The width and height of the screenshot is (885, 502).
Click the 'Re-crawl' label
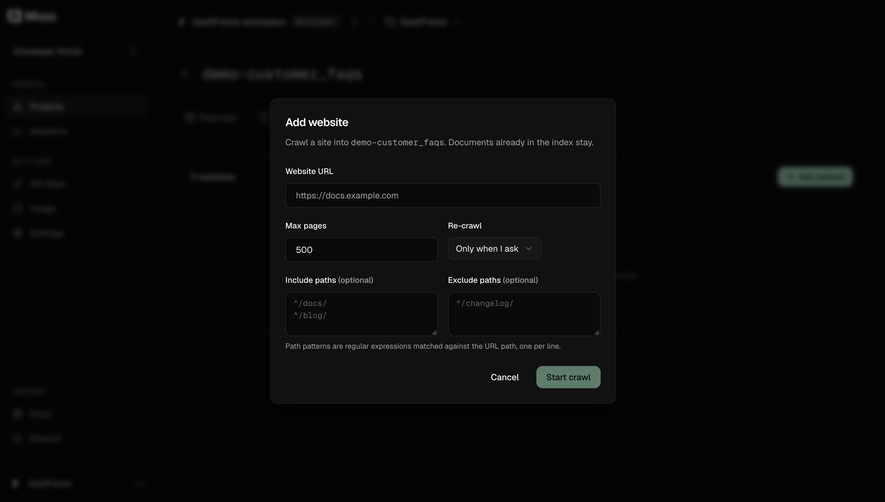(x=465, y=225)
